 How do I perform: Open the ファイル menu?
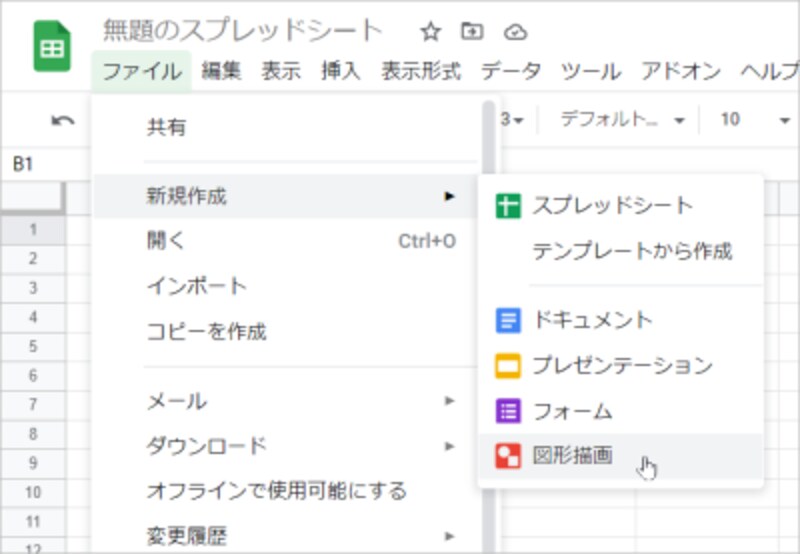point(142,71)
